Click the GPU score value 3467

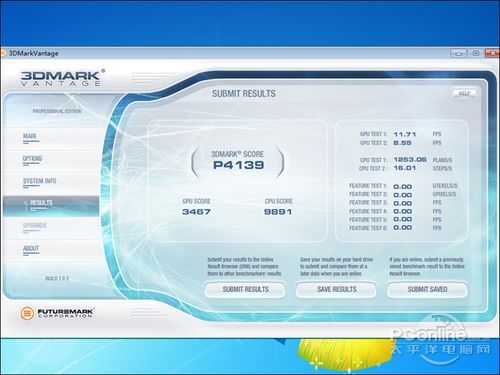click(x=196, y=212)
